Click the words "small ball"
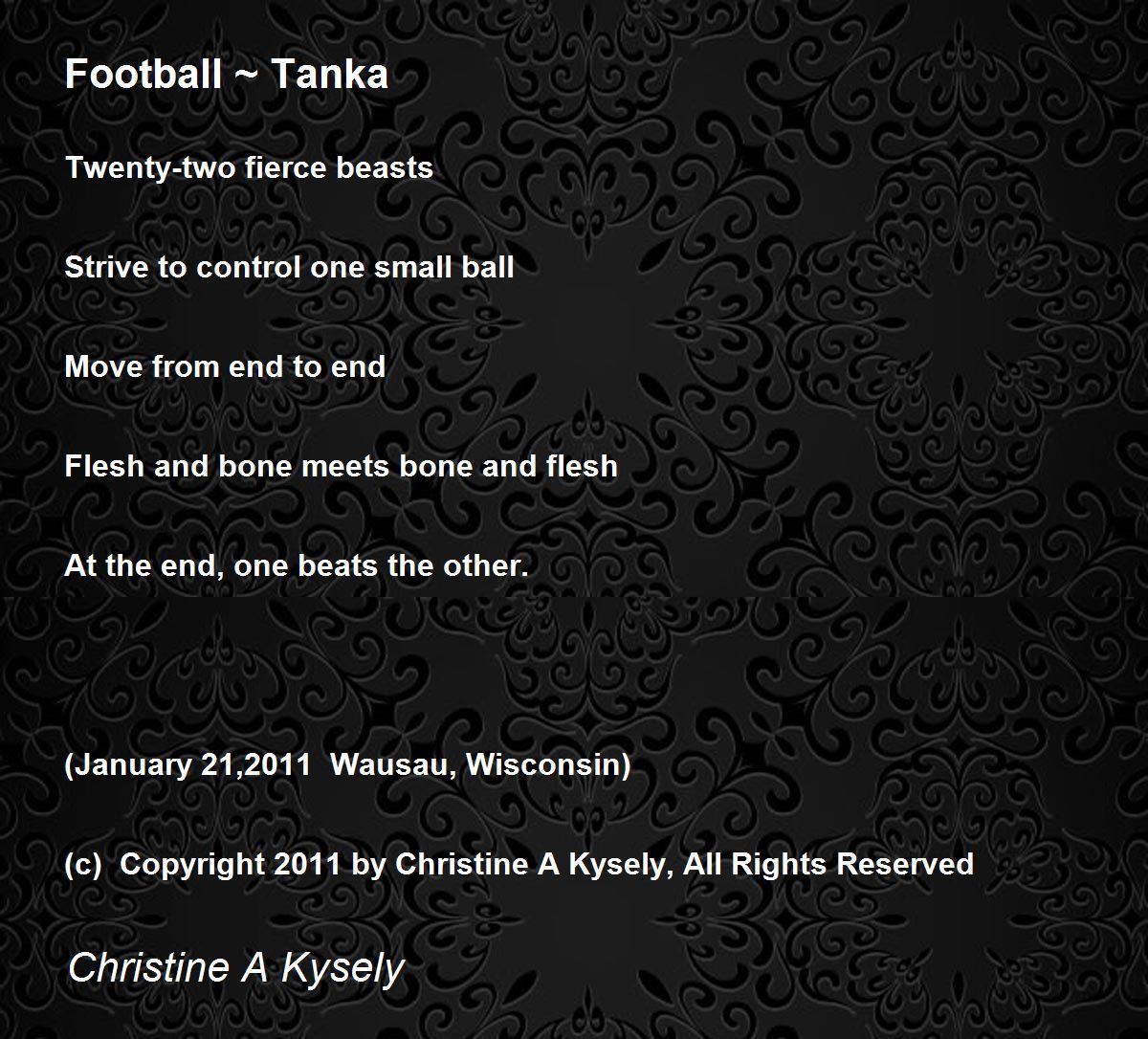 coord(444,267)
